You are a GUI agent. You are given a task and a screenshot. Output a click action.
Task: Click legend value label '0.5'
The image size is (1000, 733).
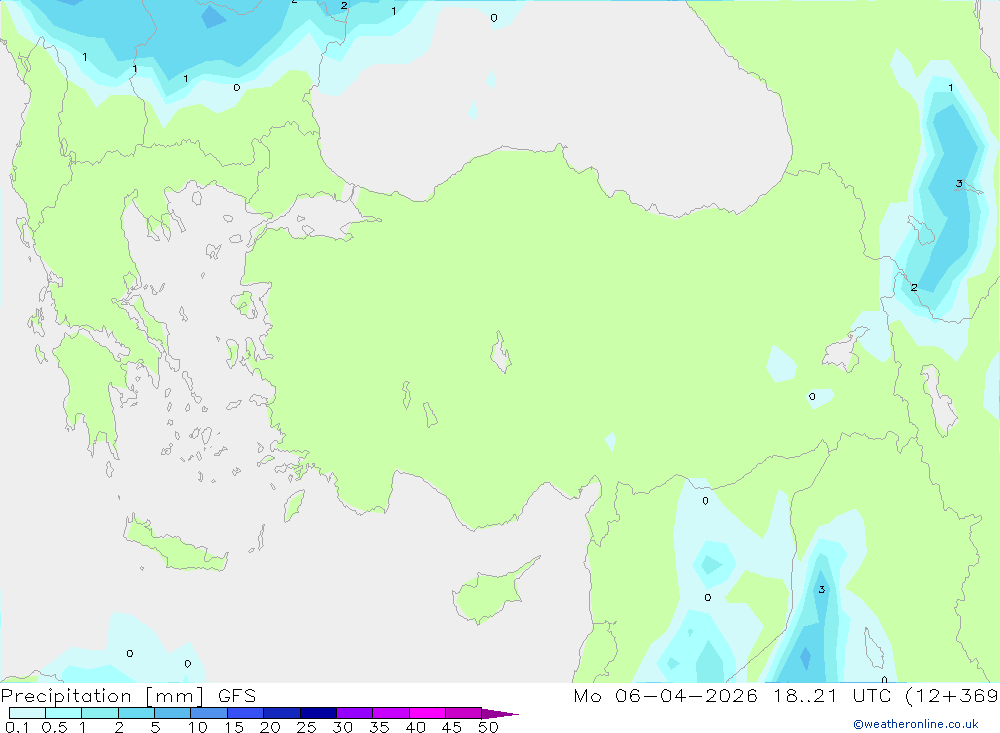click(x=54, y=727)
